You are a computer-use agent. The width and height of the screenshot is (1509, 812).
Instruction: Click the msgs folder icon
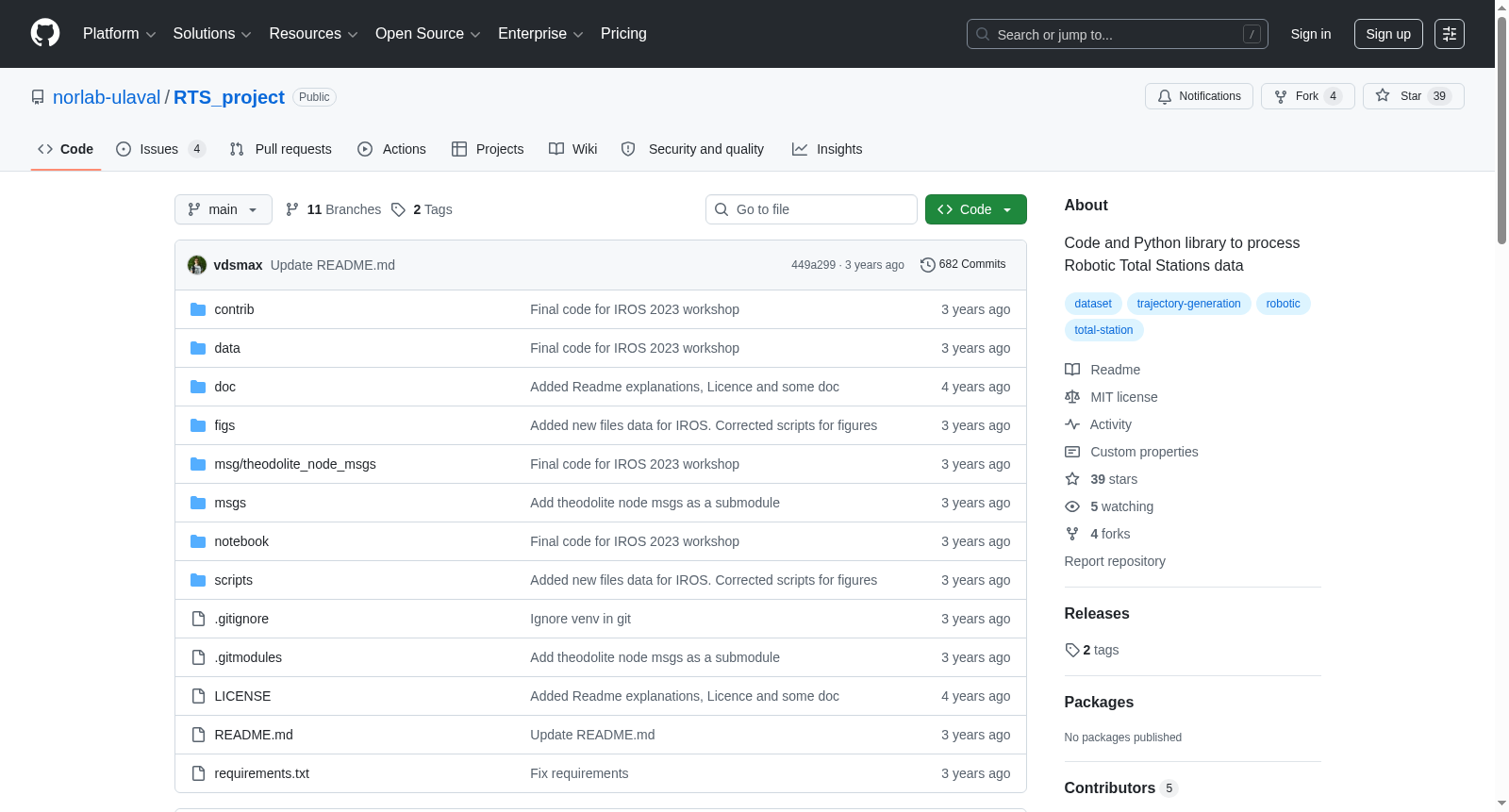click(x=198, y=503)
